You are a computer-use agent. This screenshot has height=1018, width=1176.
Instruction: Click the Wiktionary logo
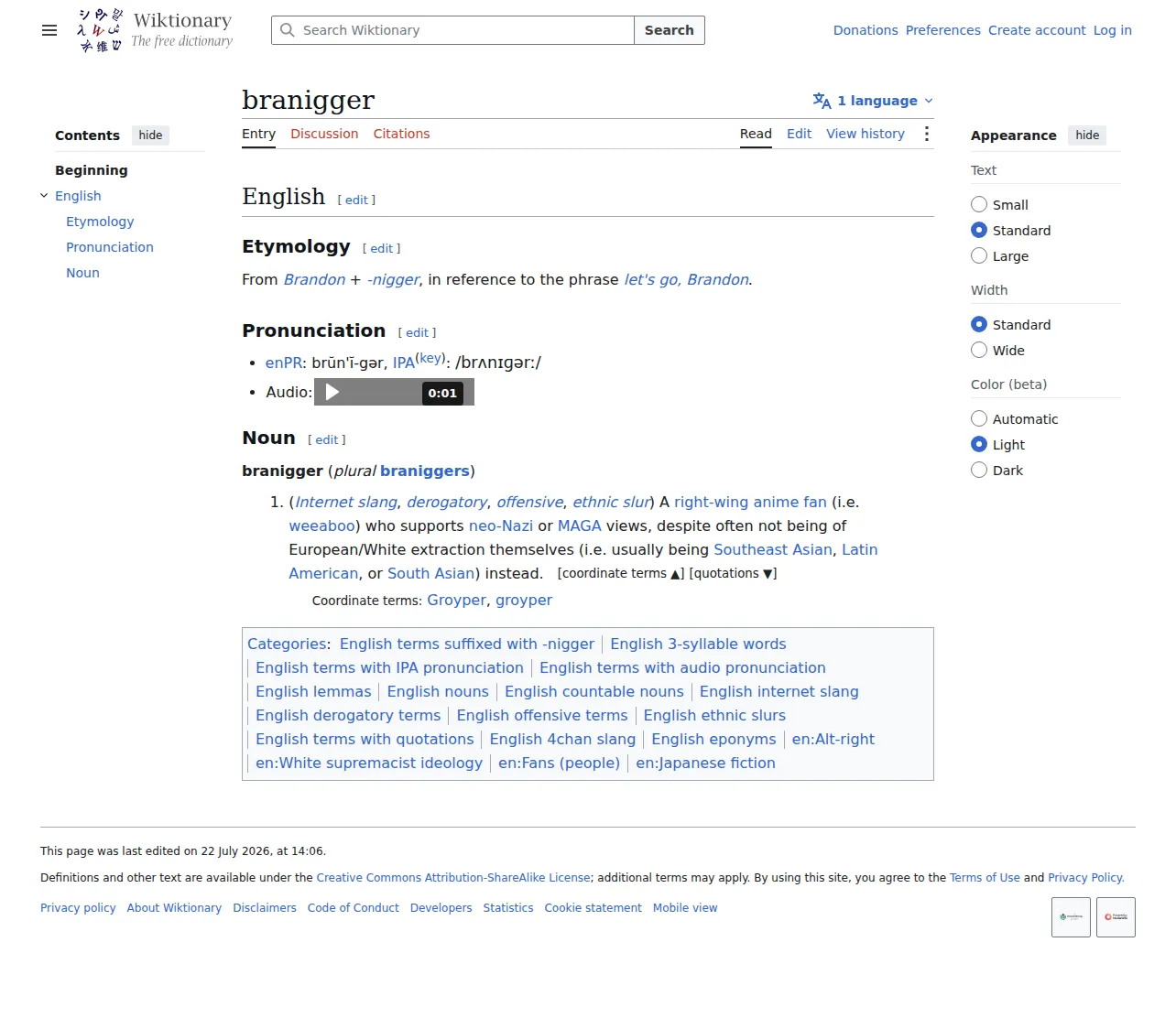[x=155, y=30]
